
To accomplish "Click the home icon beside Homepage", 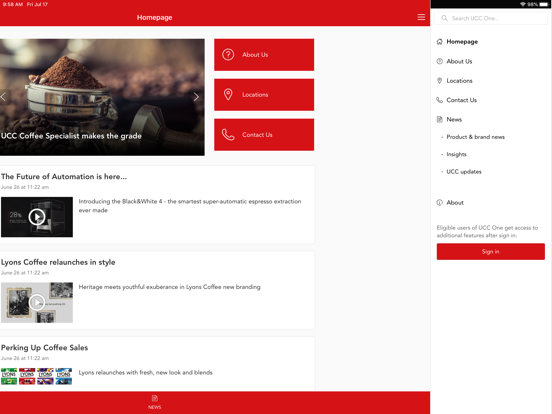I will click(x=439, y=42).
